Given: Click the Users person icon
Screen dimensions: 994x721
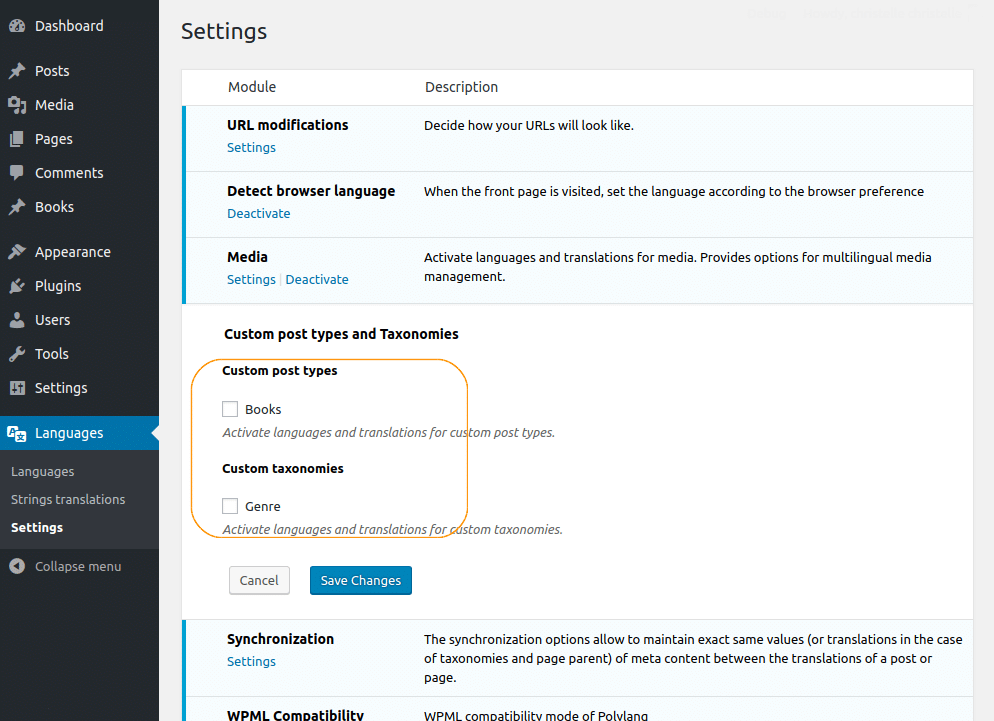Looking at the screenshot, I should click(17, 320).
